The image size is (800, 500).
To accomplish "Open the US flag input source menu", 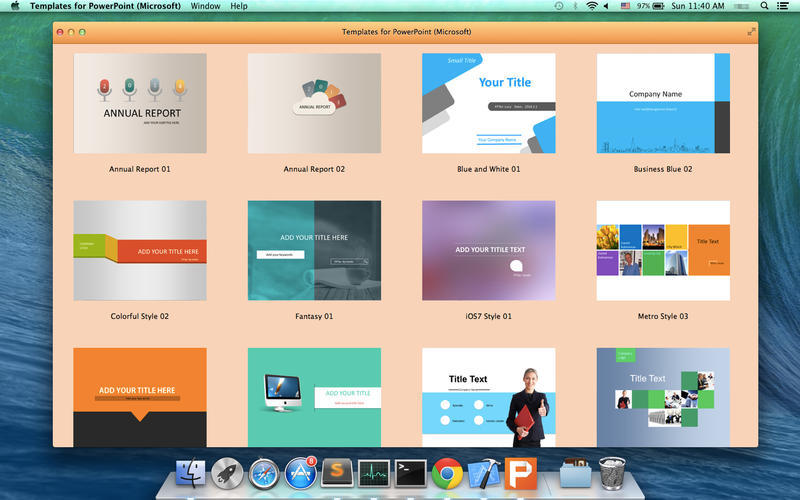I will tap(625, 6).
